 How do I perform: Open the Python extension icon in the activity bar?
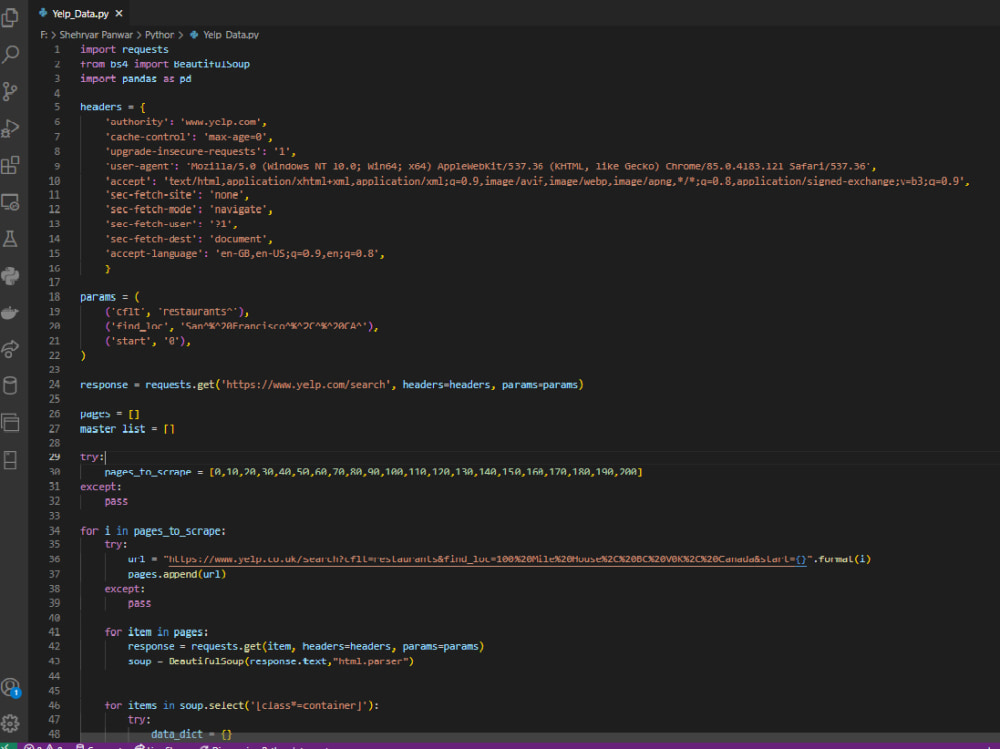(x=10, y=276)
